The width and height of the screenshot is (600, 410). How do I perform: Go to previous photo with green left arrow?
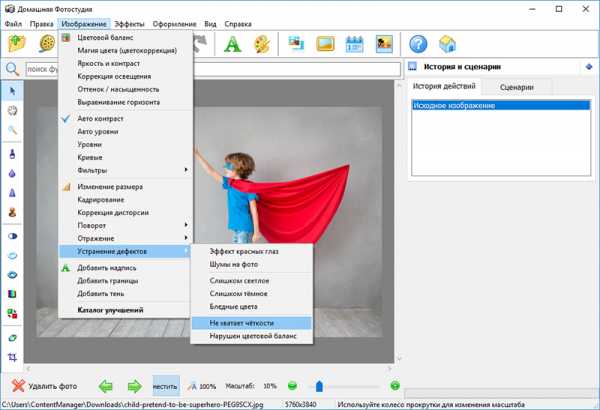pyautogui.click(x=105, y=386)
